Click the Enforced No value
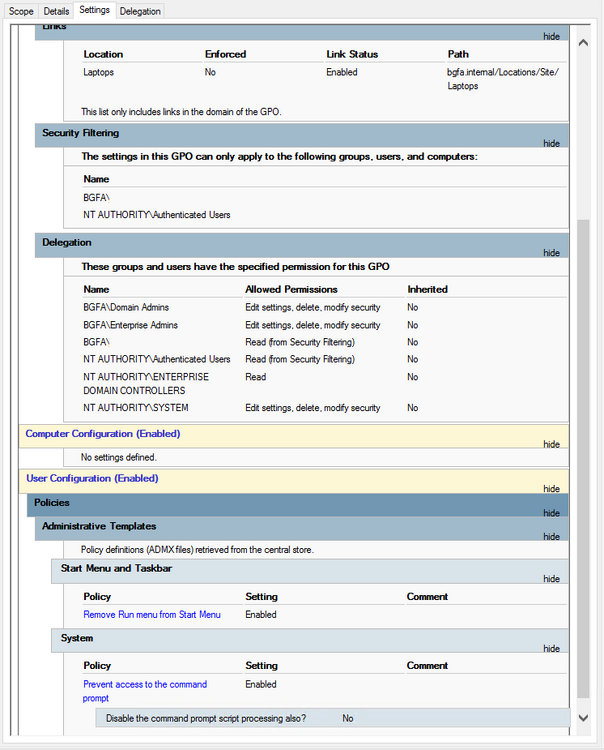Image resolution: width=604 pixels, height=750 pixels. [210, 72]
